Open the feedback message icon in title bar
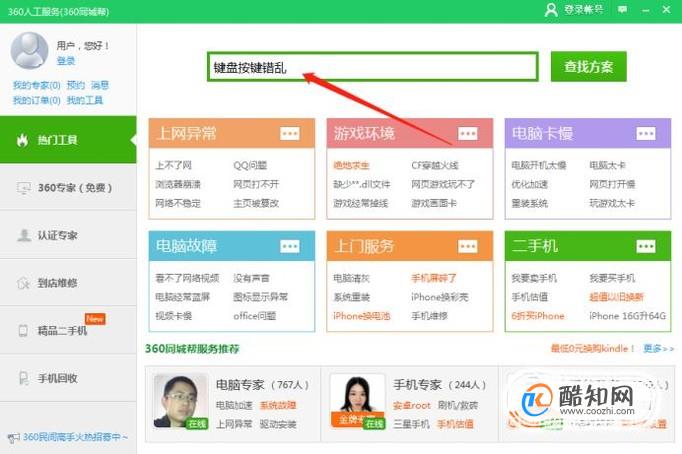 click(622, 10)
